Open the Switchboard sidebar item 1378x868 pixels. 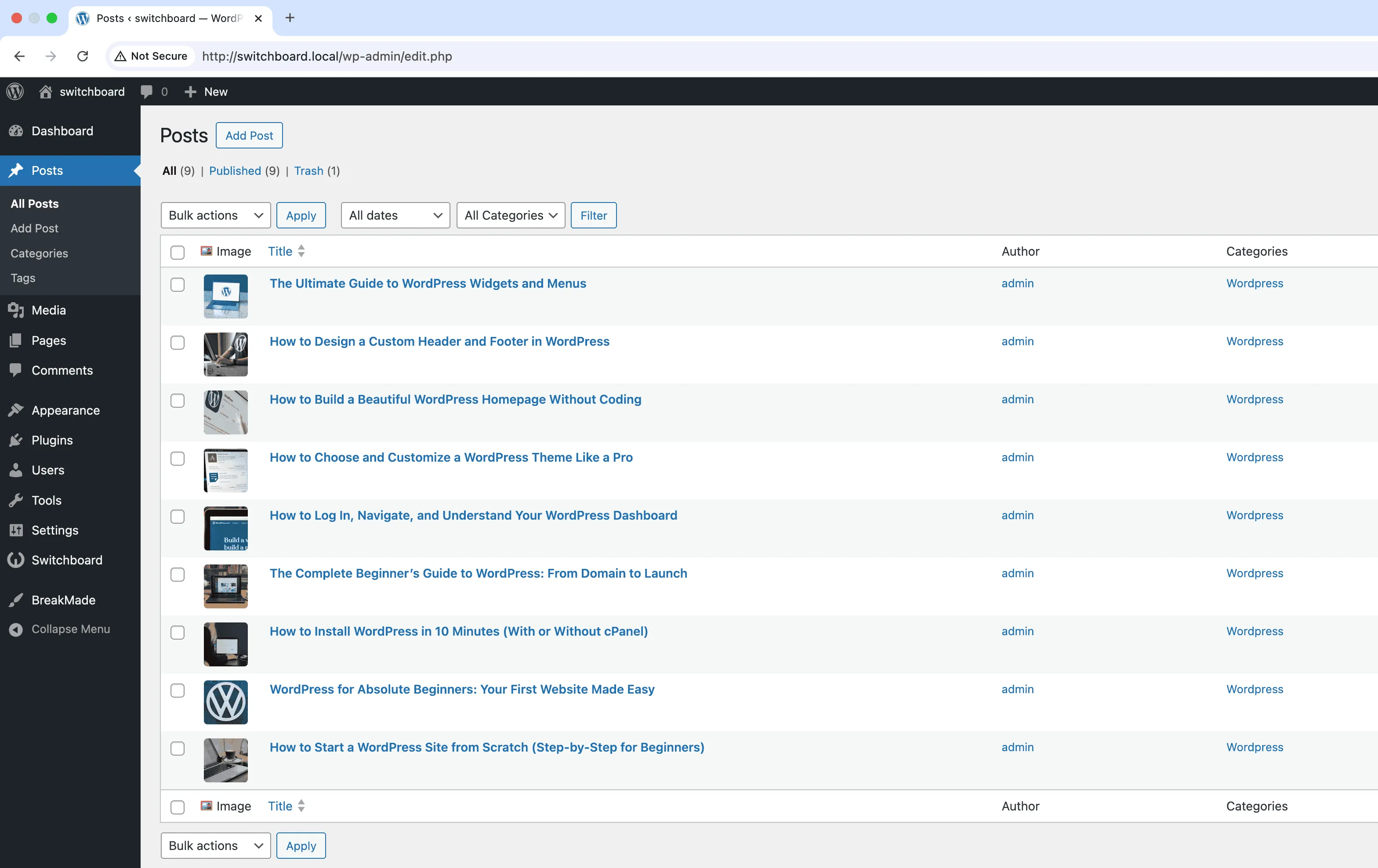pyautogui.click(x=67, y=560)
